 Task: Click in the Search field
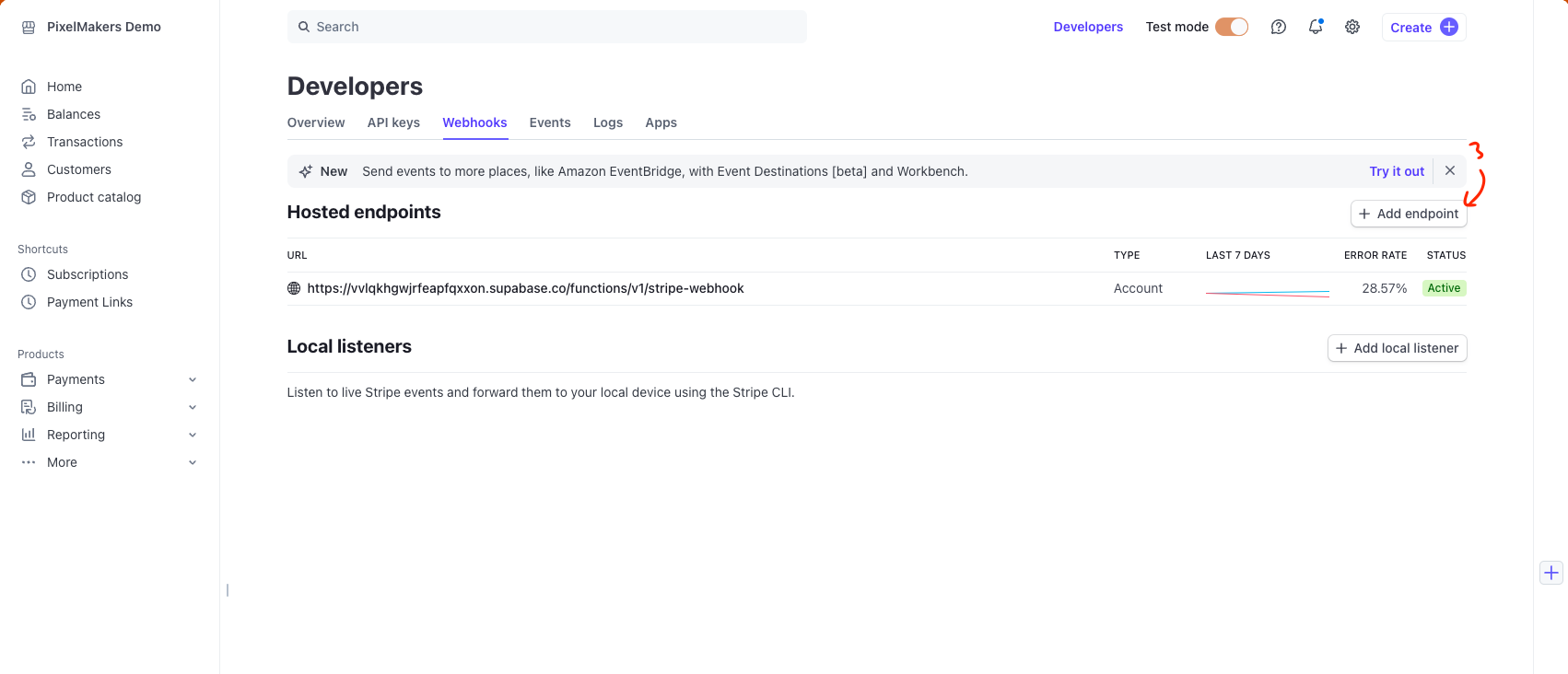[547, 27]
